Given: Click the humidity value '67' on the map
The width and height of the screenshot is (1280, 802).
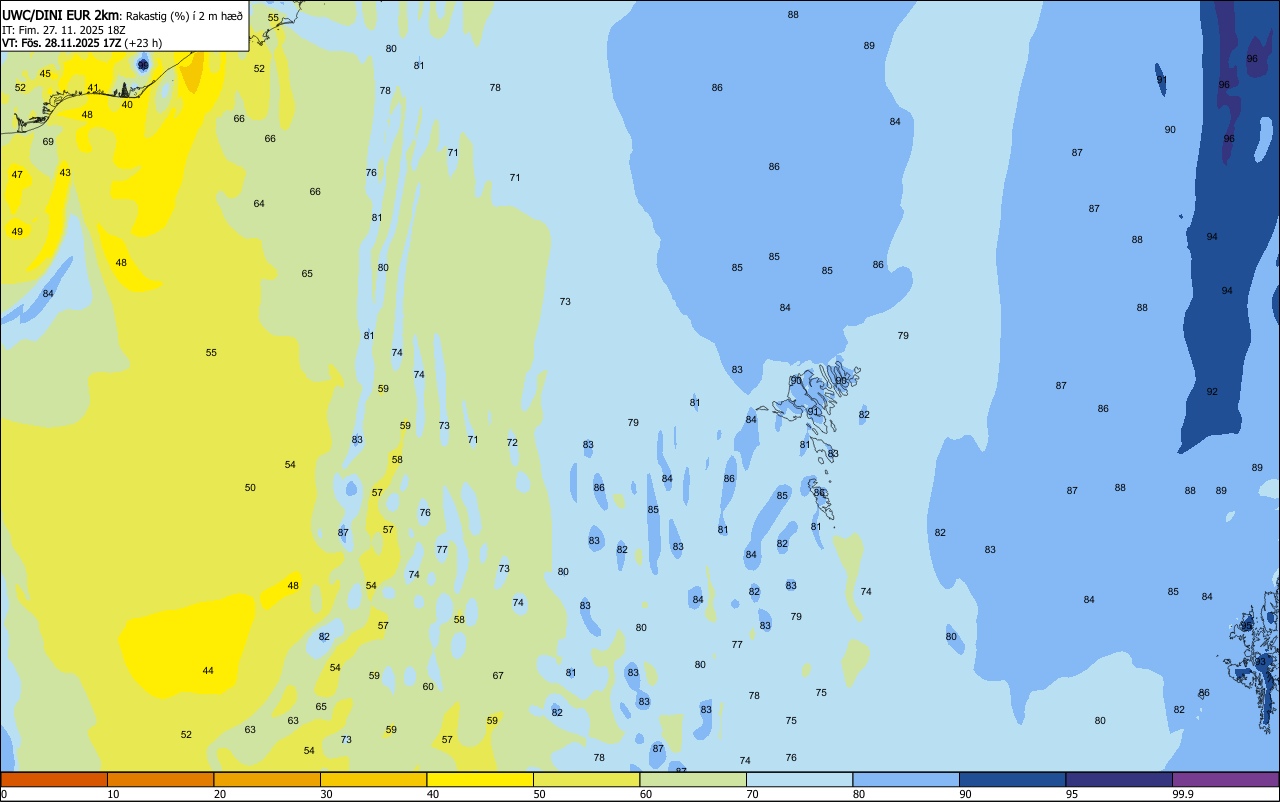Looking at the screenshot, I should click(x=498, y=676).
